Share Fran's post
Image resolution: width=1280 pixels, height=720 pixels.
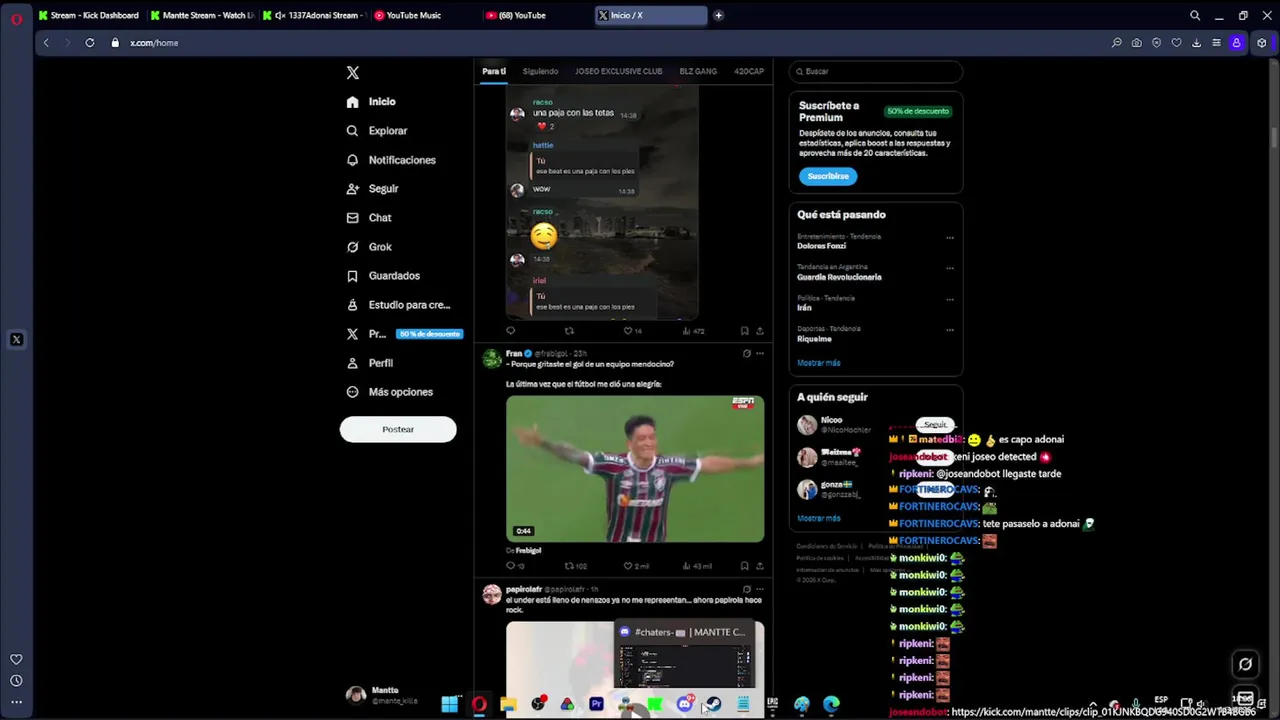[x=760, y=566]
